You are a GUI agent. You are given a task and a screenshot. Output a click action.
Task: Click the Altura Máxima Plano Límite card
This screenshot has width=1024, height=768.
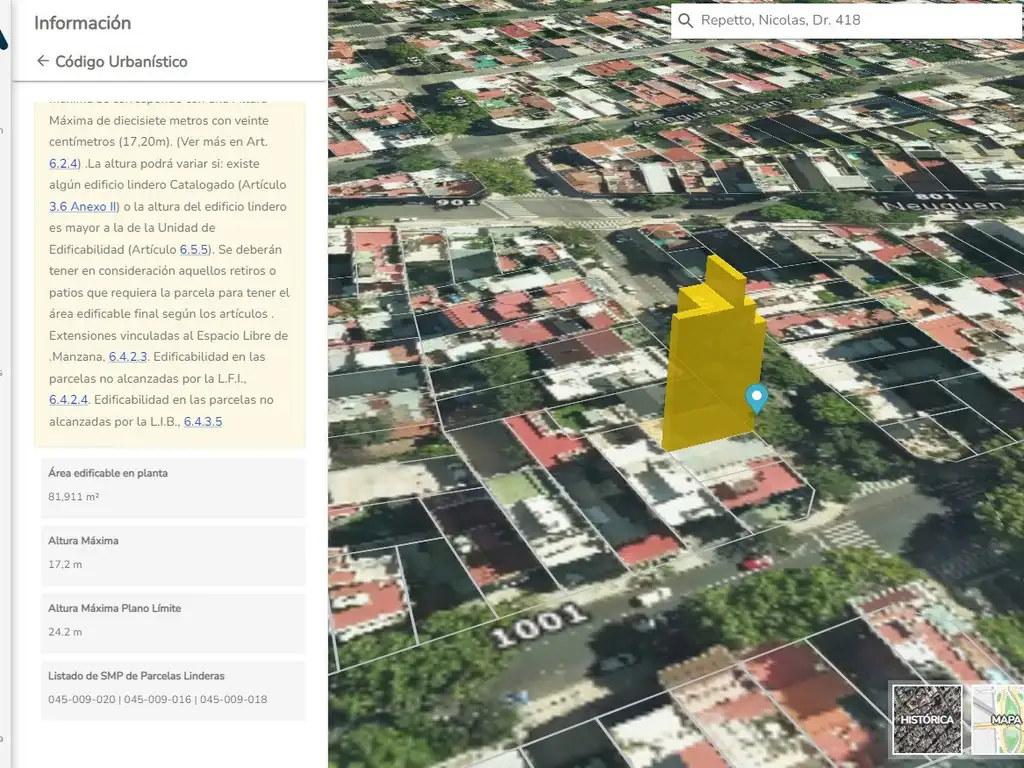173,620
